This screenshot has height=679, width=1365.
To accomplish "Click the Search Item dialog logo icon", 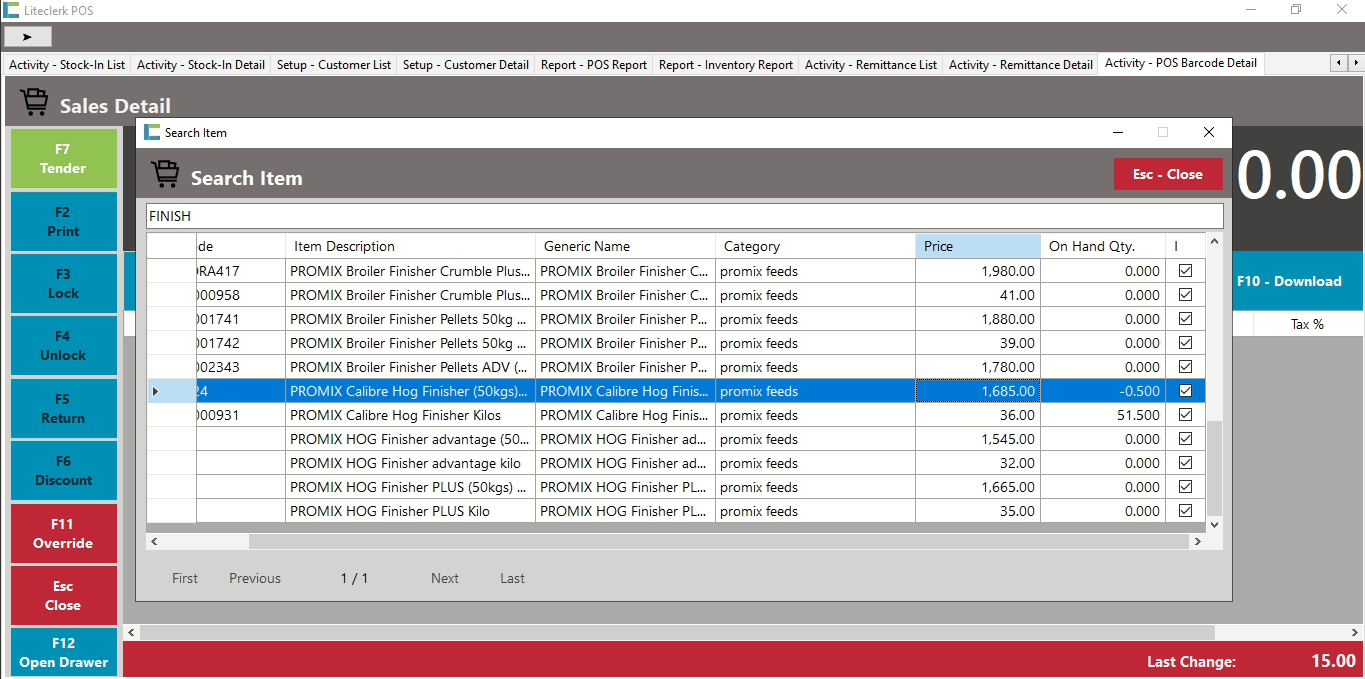I will [x=152, y=132].
